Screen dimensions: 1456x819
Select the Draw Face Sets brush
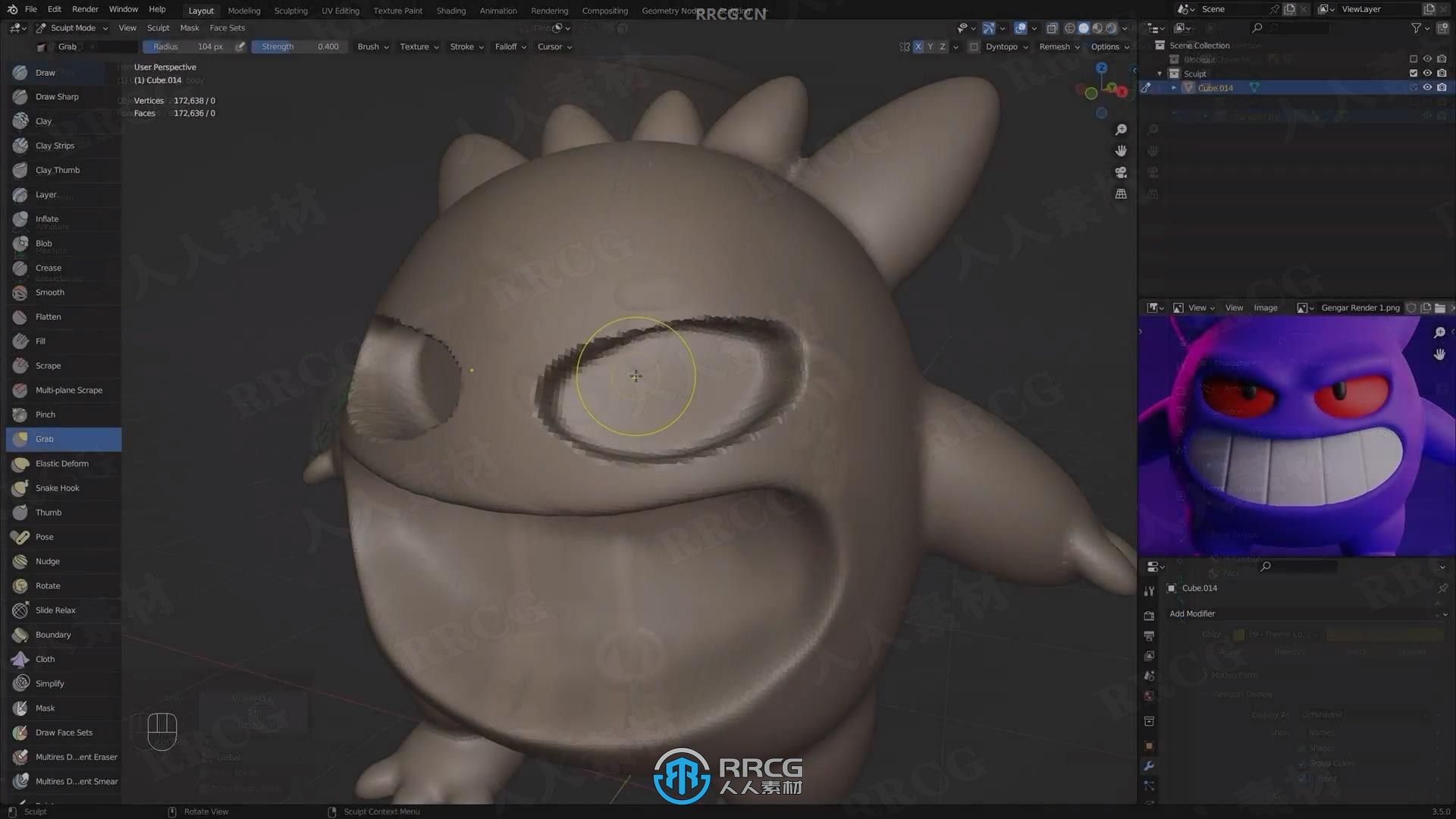[x=64, y=733]
